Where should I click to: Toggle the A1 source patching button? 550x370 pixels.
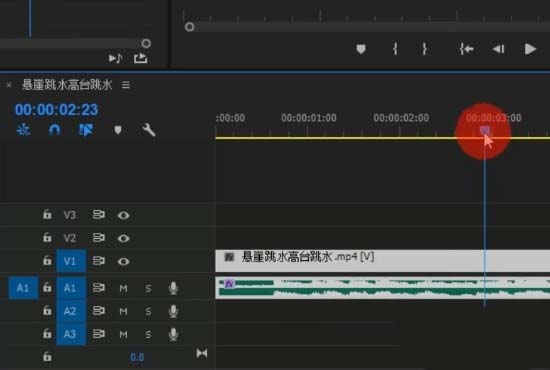coord(23,288)
